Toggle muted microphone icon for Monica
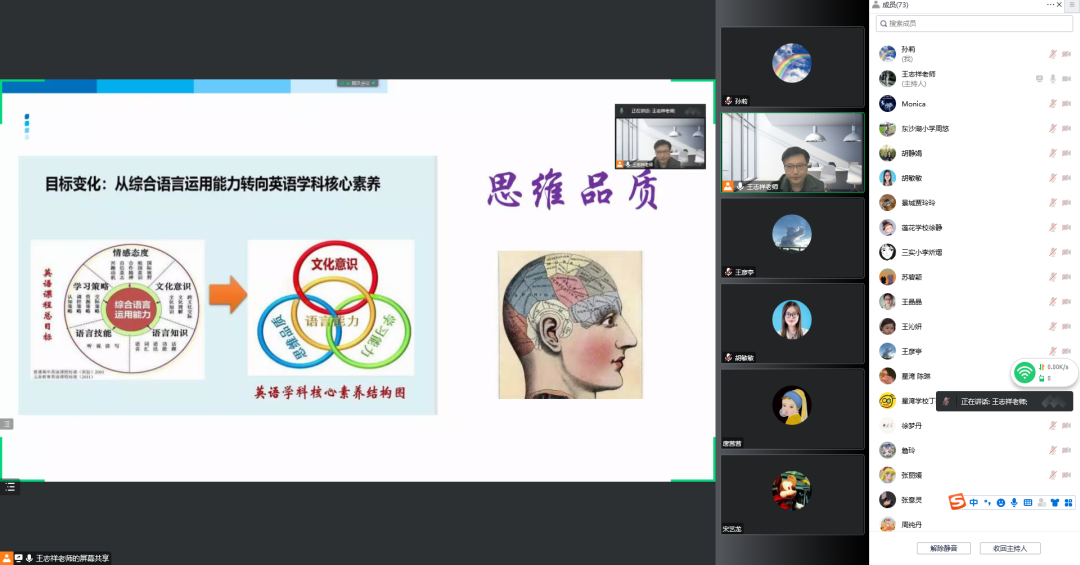1080x565 pixels. tap(1052, 103)
